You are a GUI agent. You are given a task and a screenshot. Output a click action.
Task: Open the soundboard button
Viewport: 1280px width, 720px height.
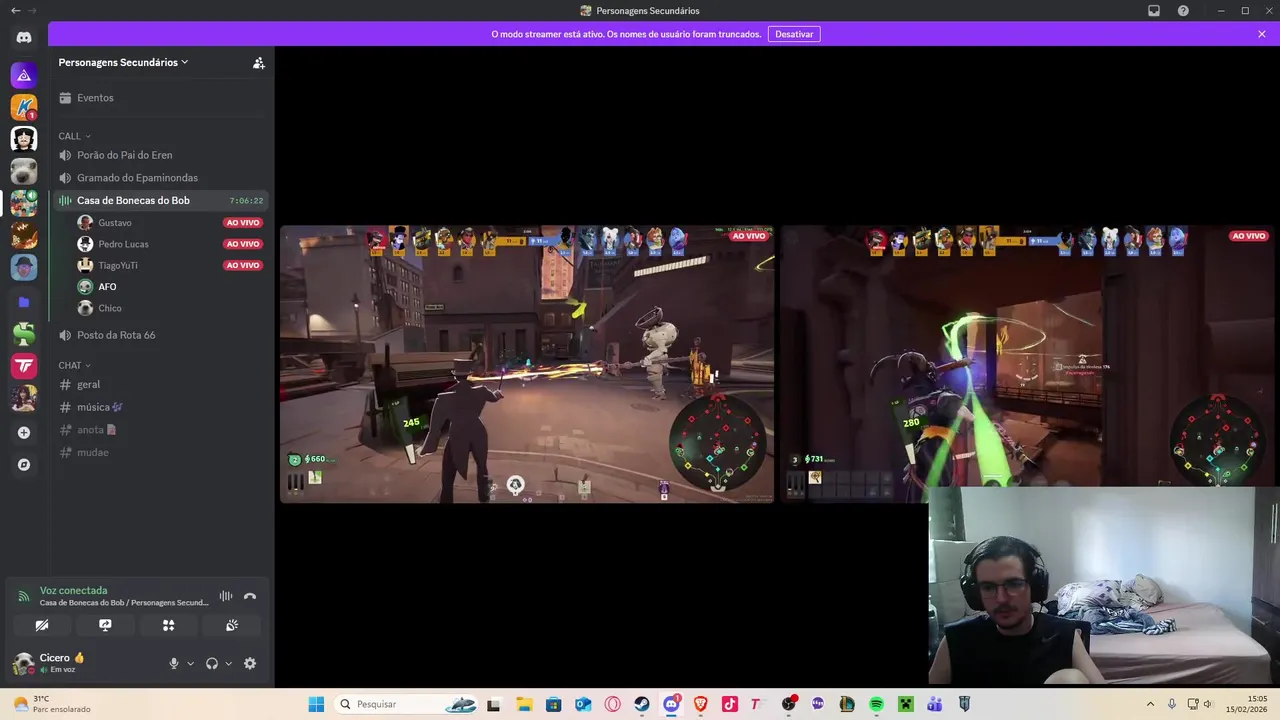tap(232, 625)
